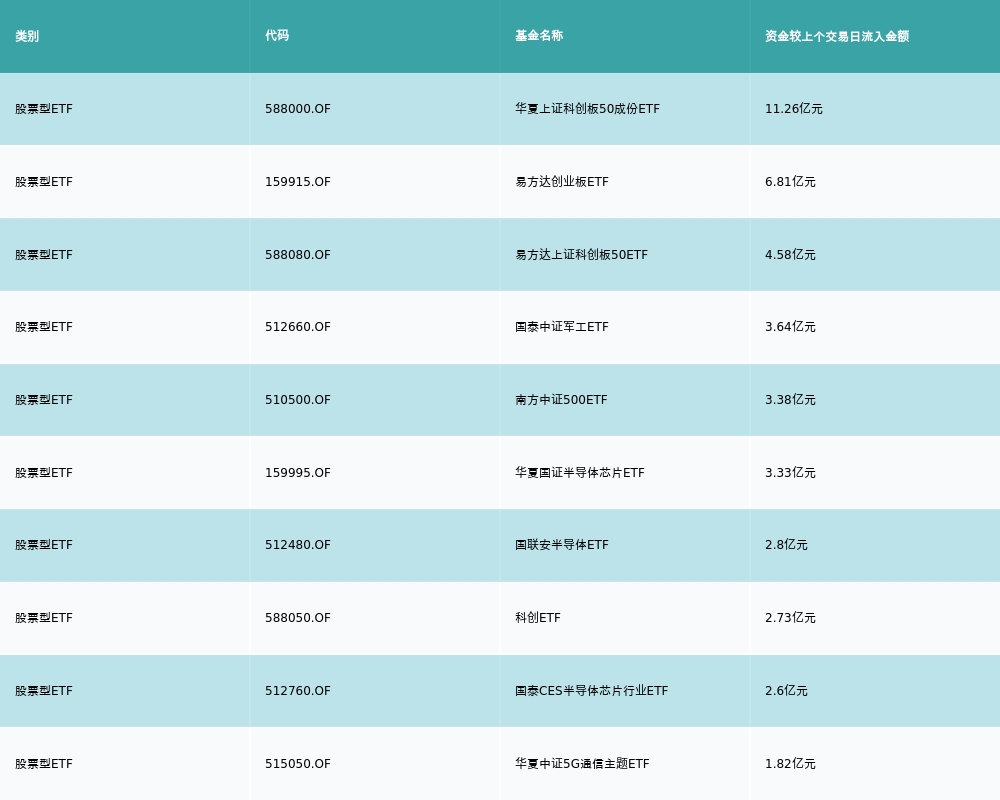This screenshot has height=800, width=1000.
Task: Click 股票型ETF in the 588000.OF row
Action: coord(44,109)
